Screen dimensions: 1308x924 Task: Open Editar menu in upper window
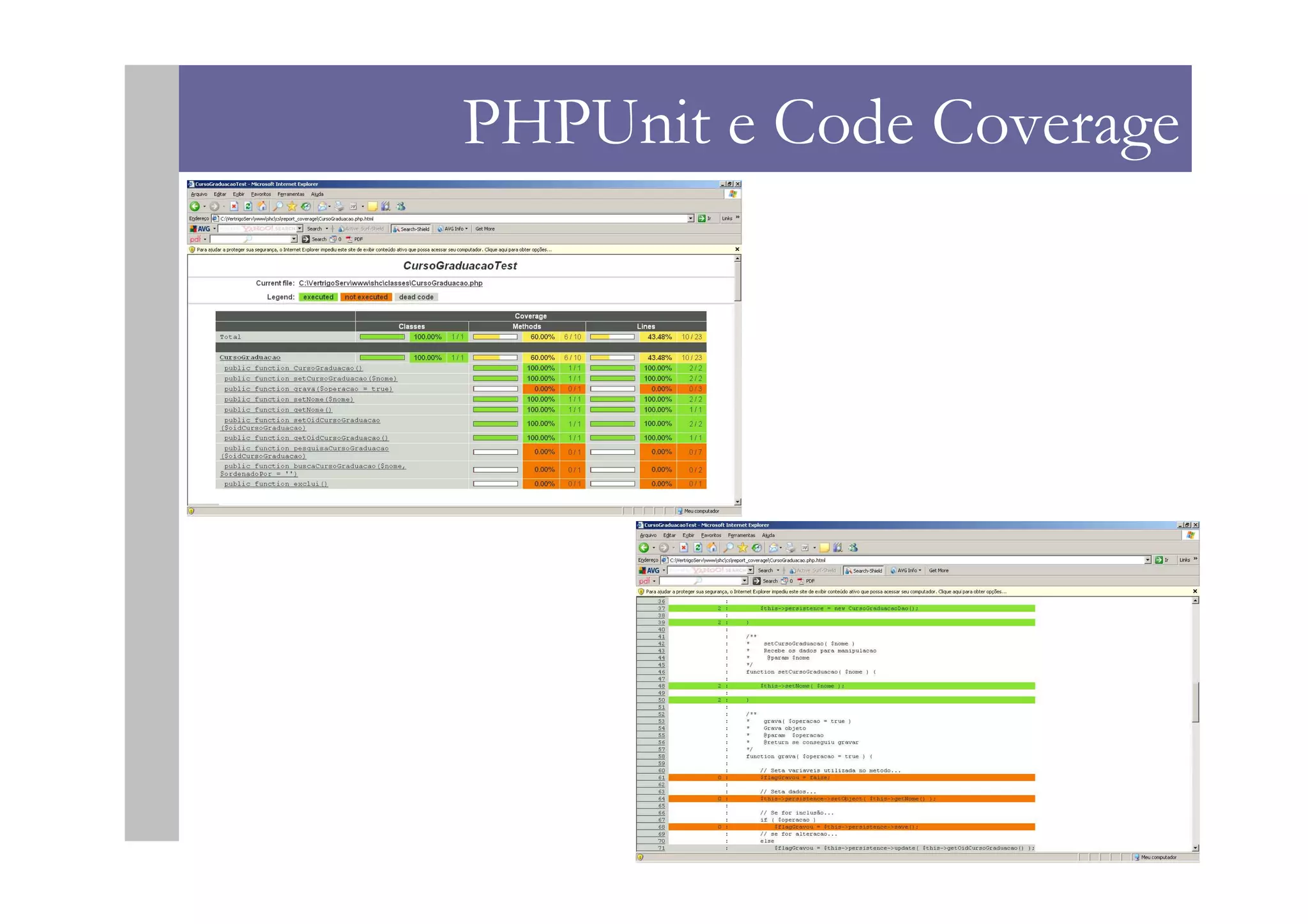click(220, 194)
